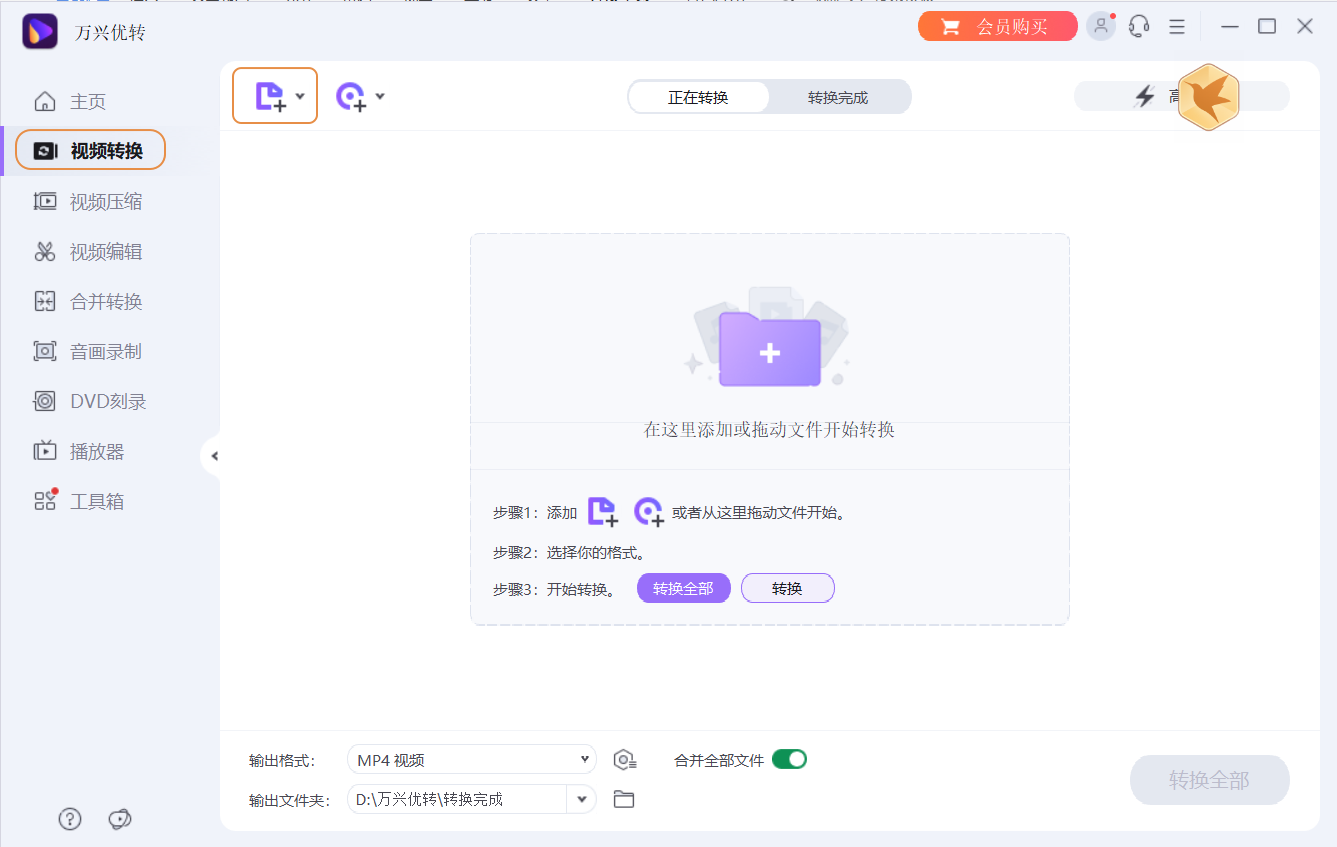Image resolution: width=1337 pixels, height=847 pixels.
Task: Open the 视频转换 sidebar panel
Action: click(x=90, y=149)
